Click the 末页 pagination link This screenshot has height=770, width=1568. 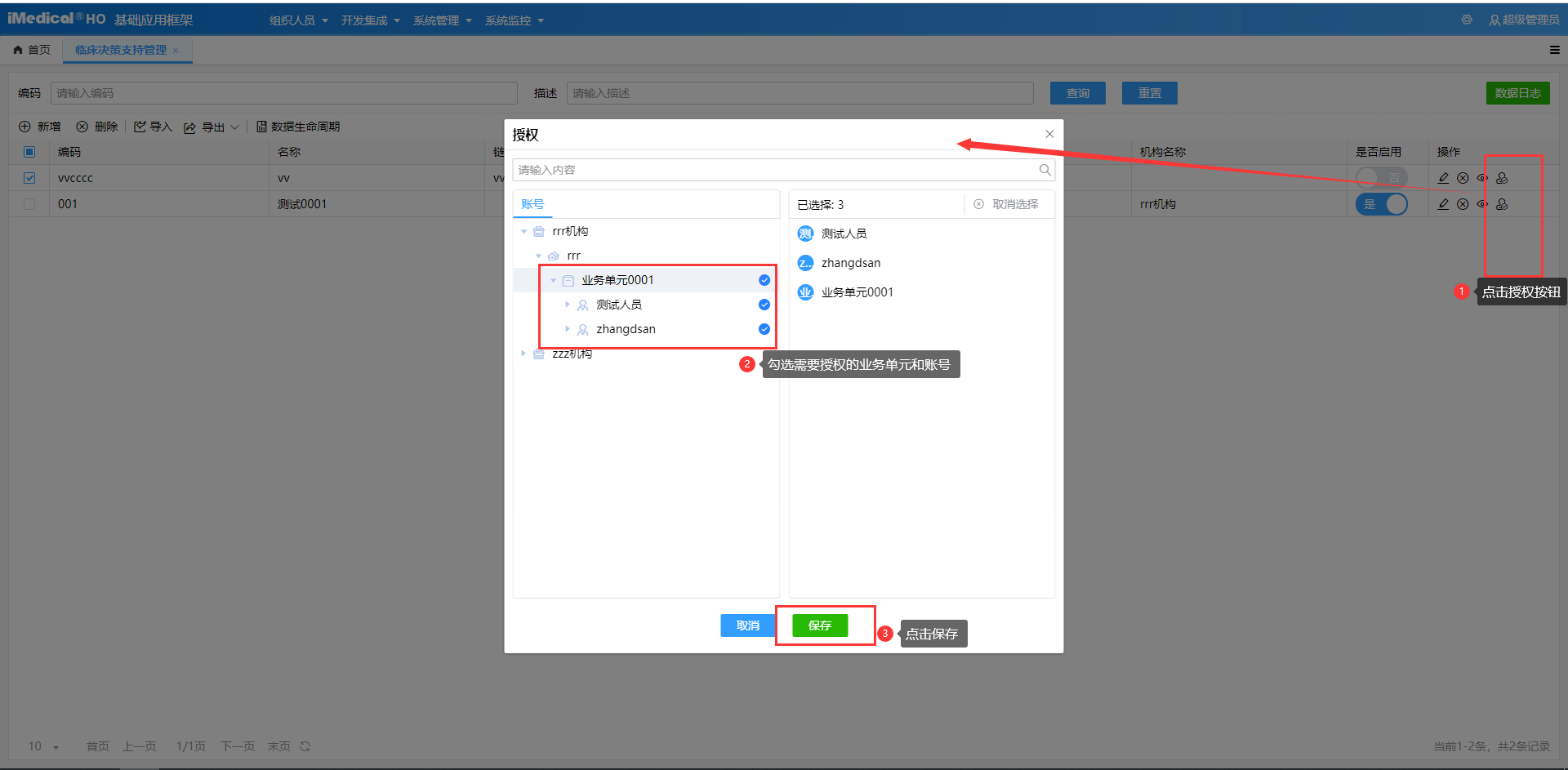[279, 746]
